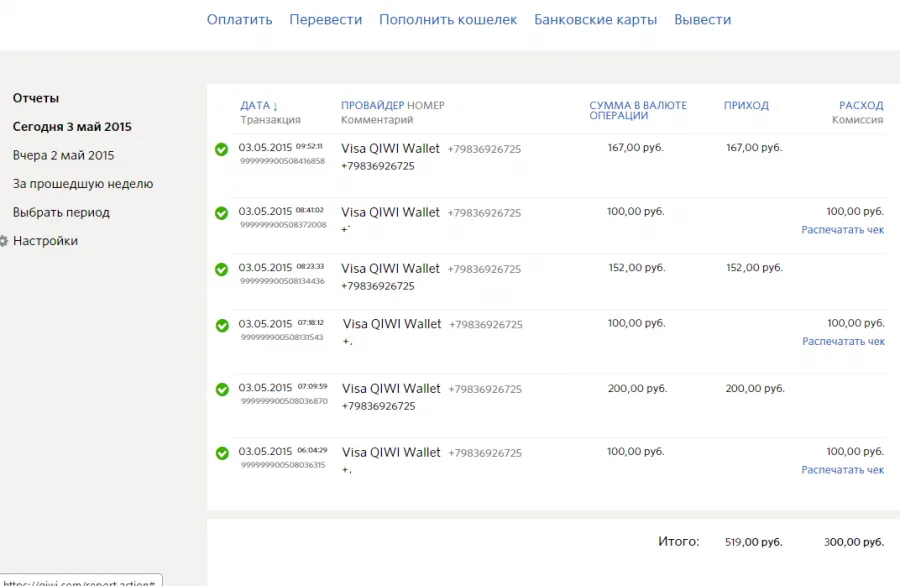
Task: Select the За прошедшую неделю report
Action: [x=83, y=184]
